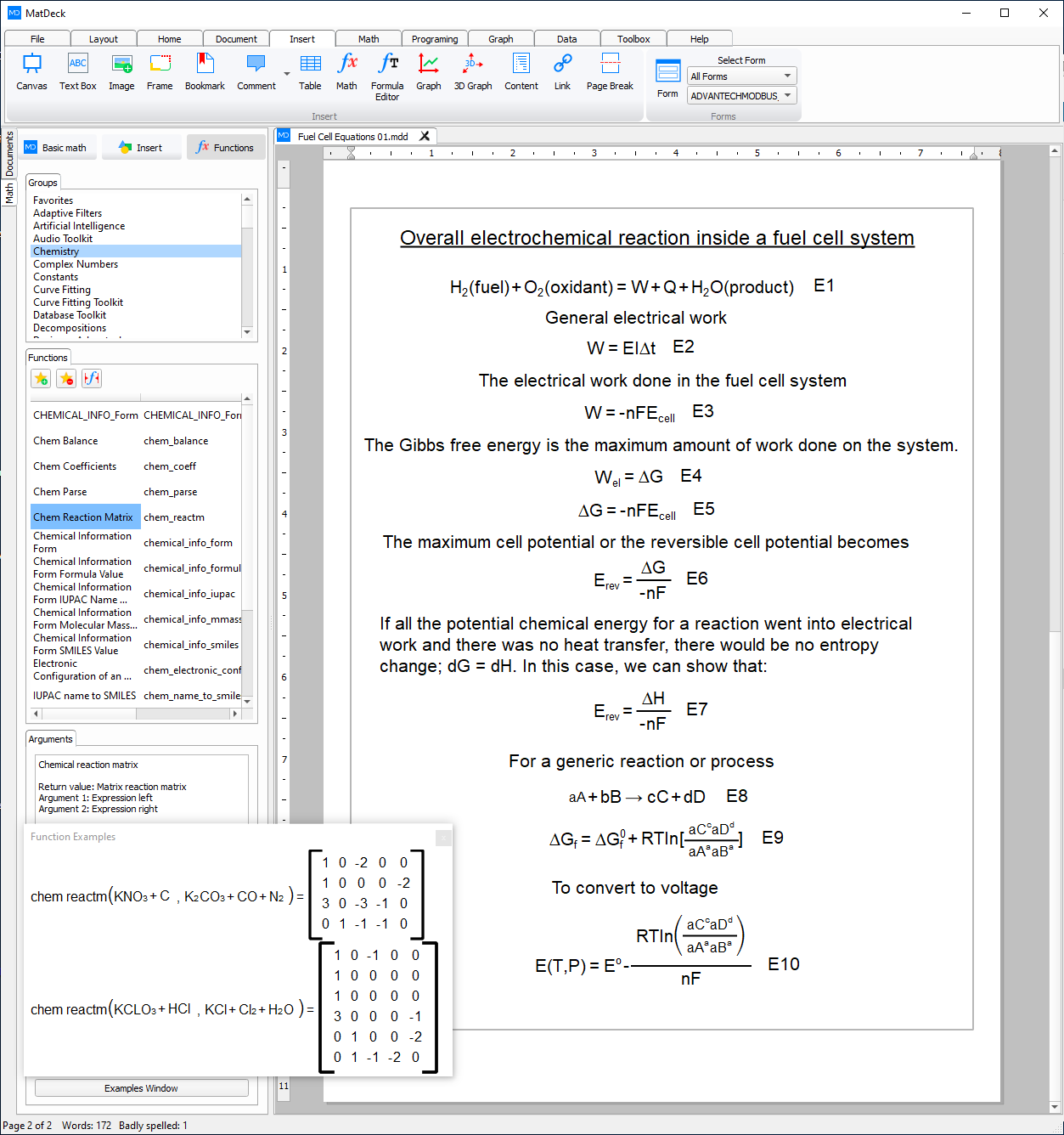Open the Formula Editor

coord(387,76)
